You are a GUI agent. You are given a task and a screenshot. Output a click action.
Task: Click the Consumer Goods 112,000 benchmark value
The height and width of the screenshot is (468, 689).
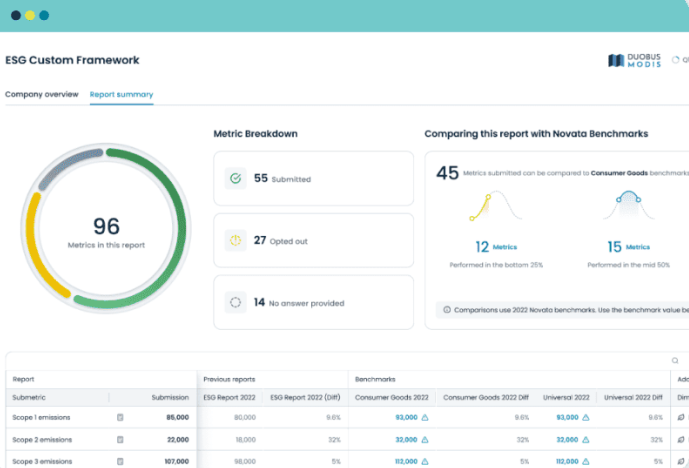(405, 461)
